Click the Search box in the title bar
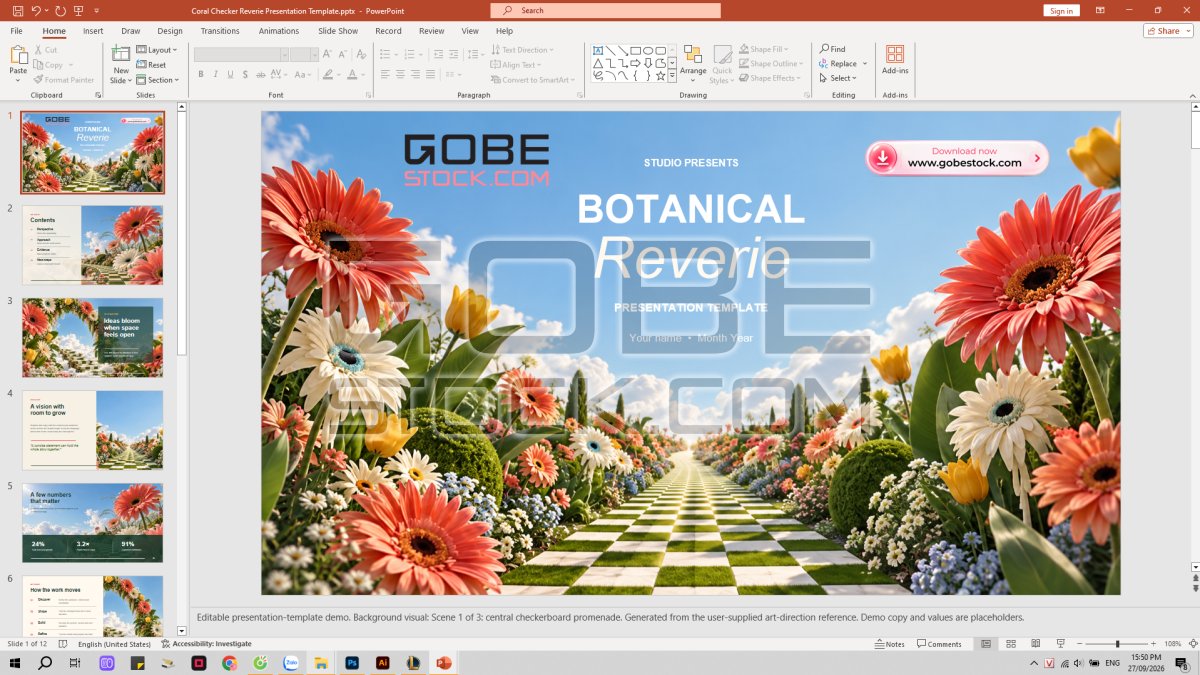The width and height of the screenshot is (1200, 675). 605,10
